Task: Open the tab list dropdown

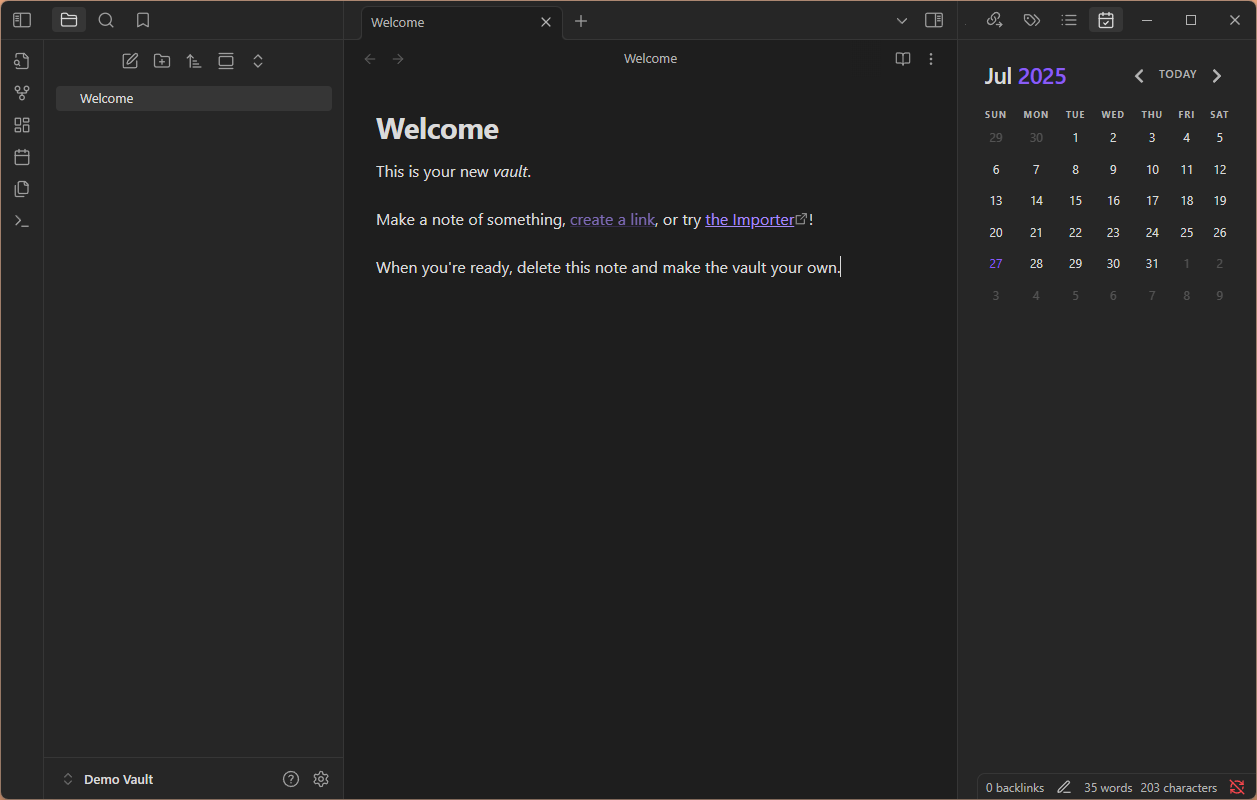Action: click(x=902, y=20)
